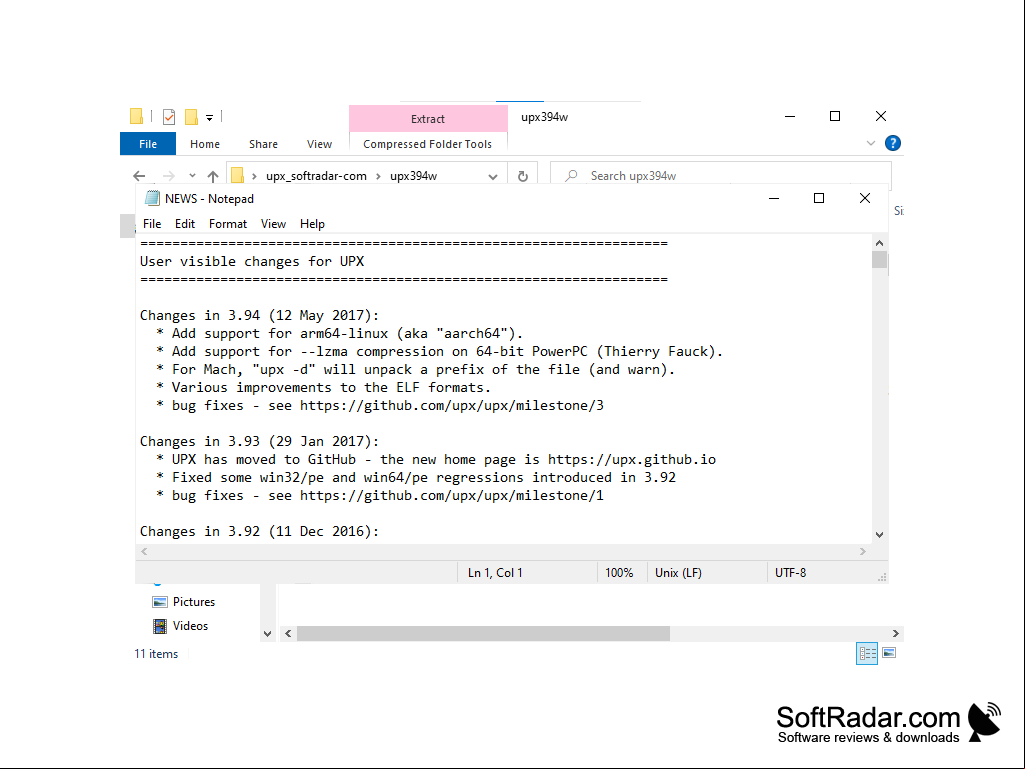Click the resize grip in Notepad's status bar
The width and height of the screenshot is (1025, 769).
pyautogui.click(x=882, y=577)
